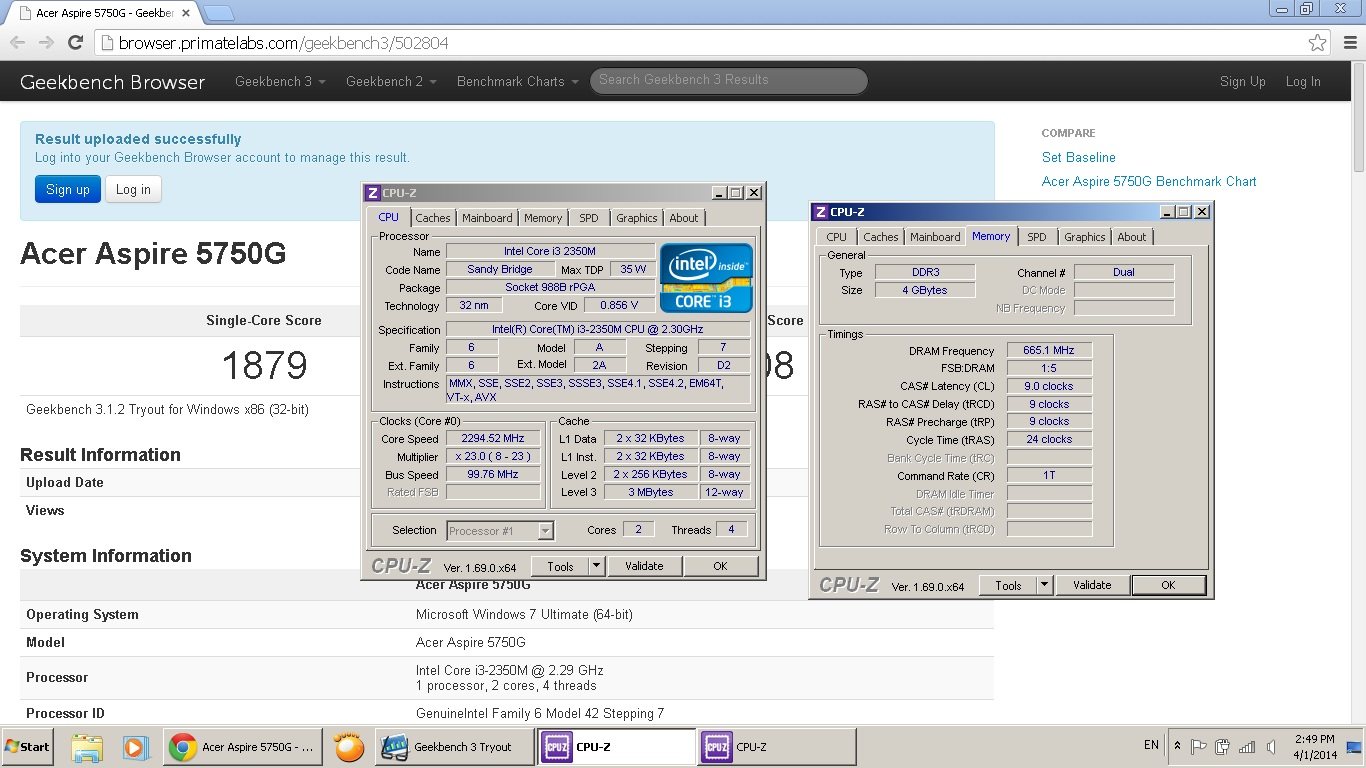Screen dimensions: 1366x768
Task: Click the power plug tray icon
Action: 1222,747
